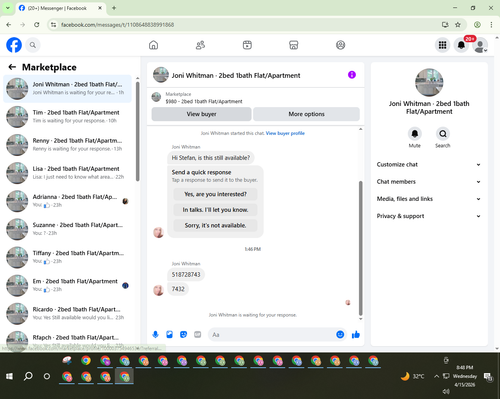Open Adrianna 2bed 1bath conversation
This screenshot has width=500, height=399.
pos(67,201)
